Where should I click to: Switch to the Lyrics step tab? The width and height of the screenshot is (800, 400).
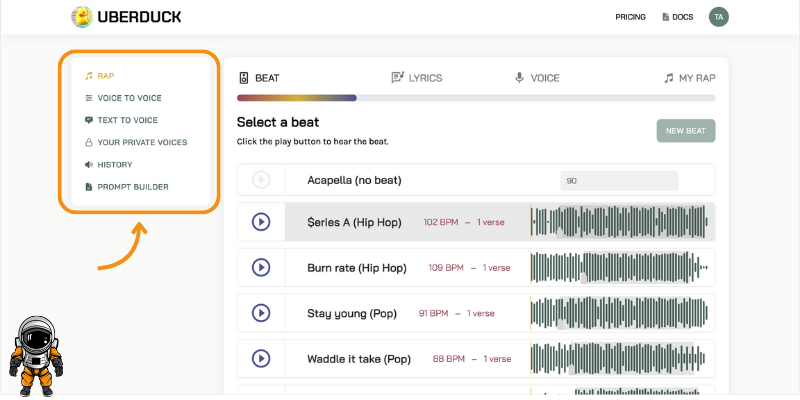[x=417, y=78]
